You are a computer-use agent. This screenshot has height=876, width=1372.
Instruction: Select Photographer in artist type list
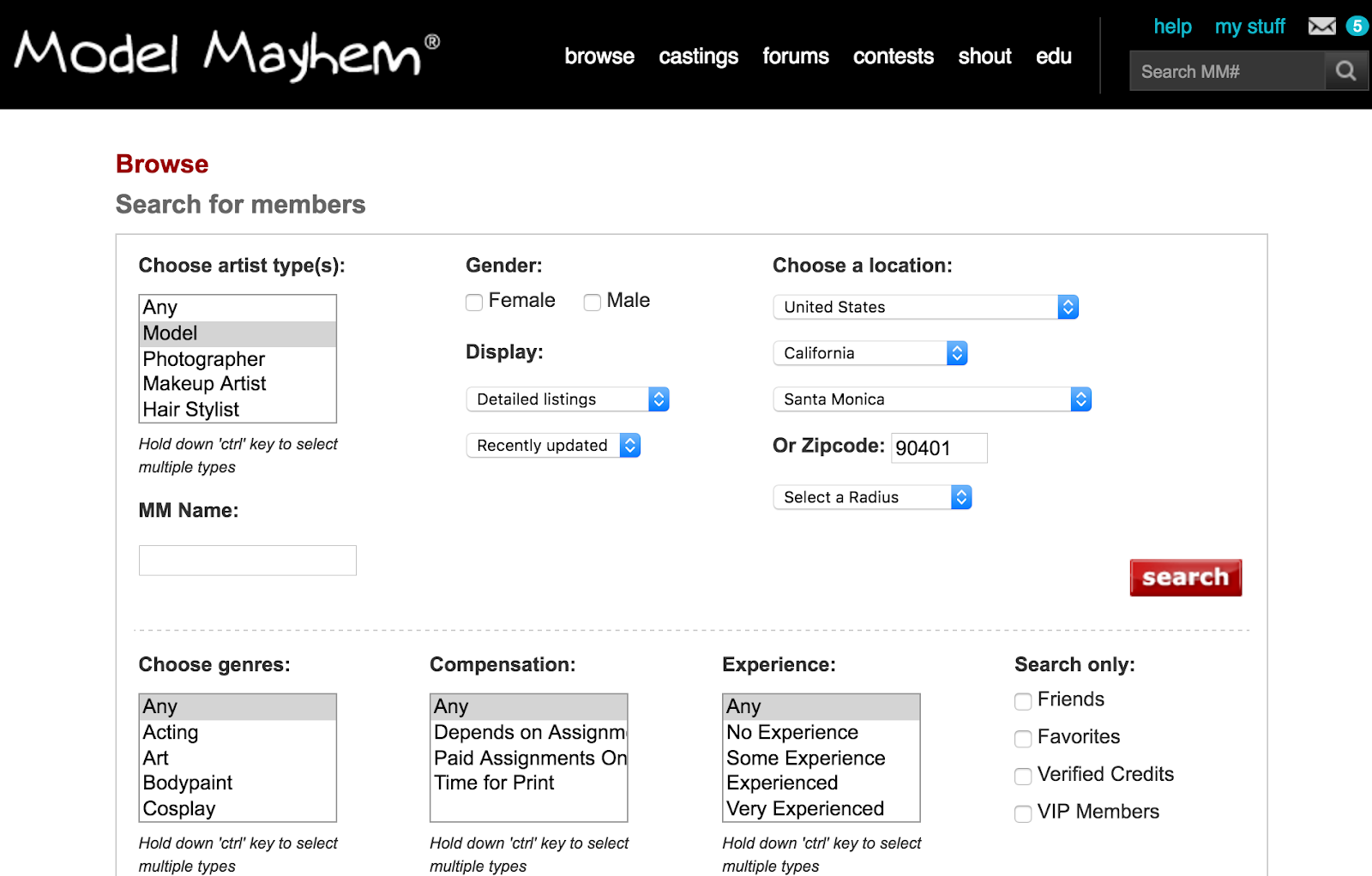click(x=238, y=359)
